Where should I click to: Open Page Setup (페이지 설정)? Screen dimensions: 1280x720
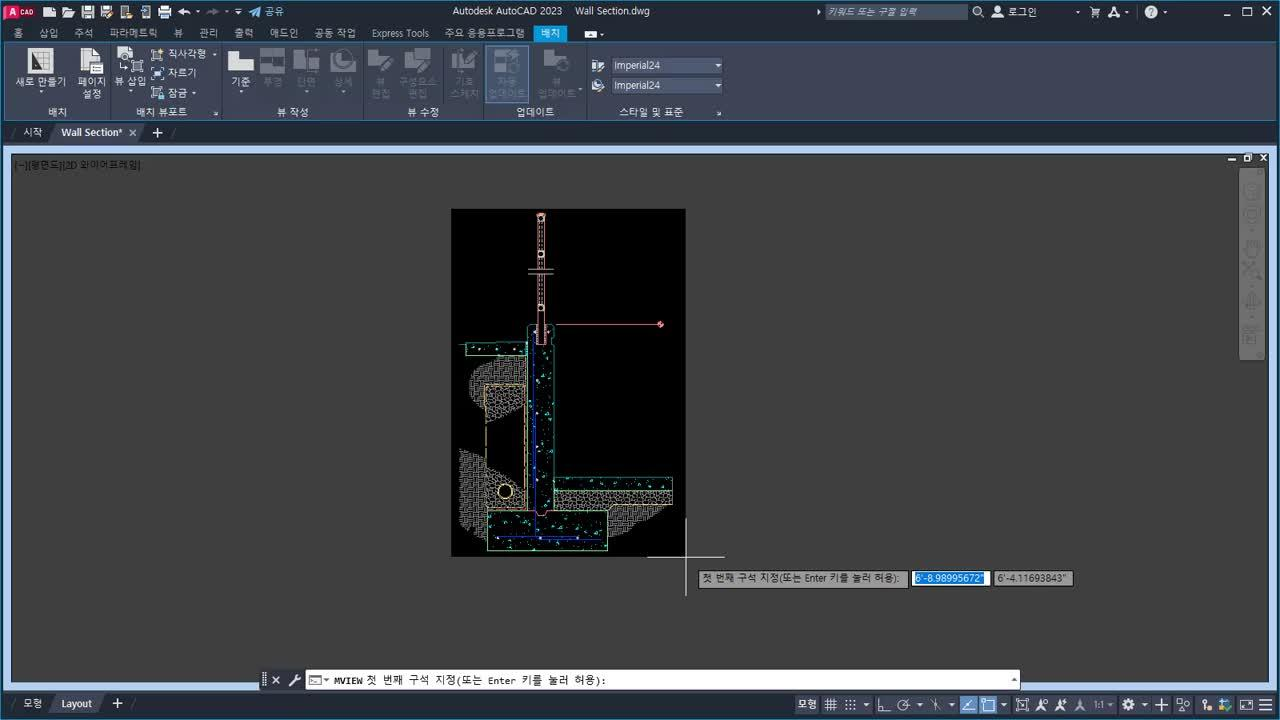[x=91, y=73]
